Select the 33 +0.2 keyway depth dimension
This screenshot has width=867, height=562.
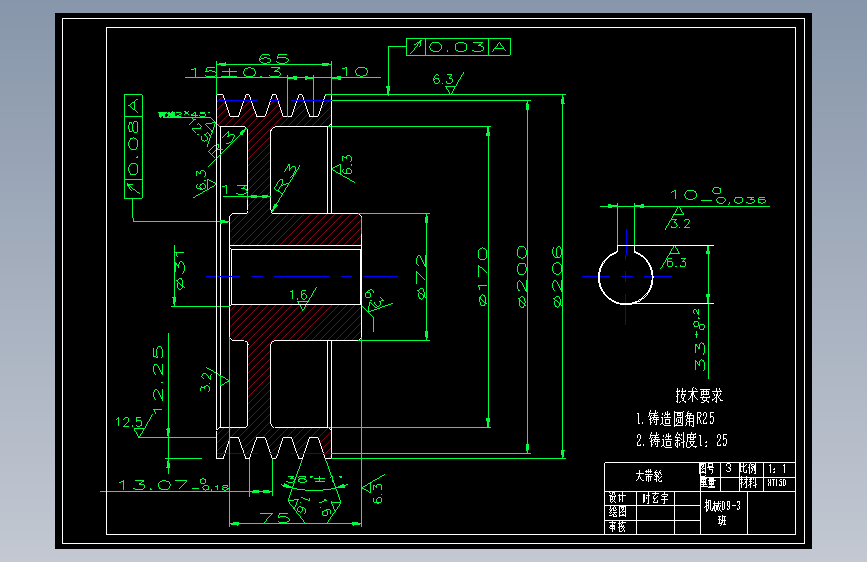(700, 340)
